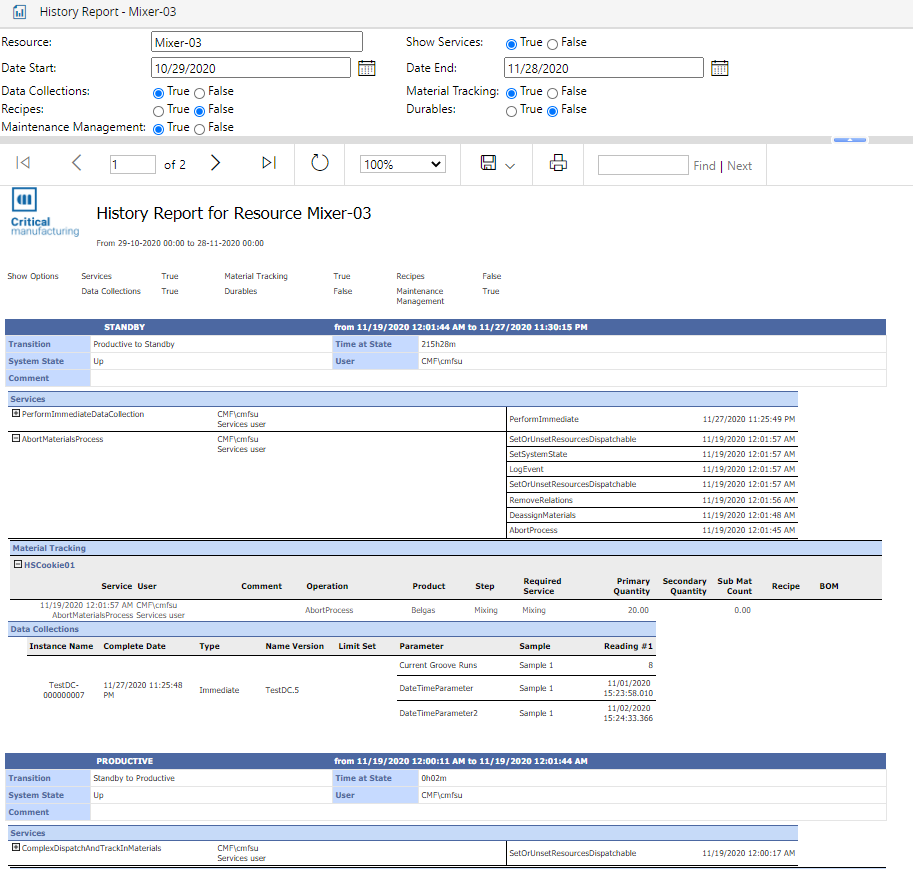The image size is (913, 869).
Task: Click the Find link in toolbar
Action: 704,166
